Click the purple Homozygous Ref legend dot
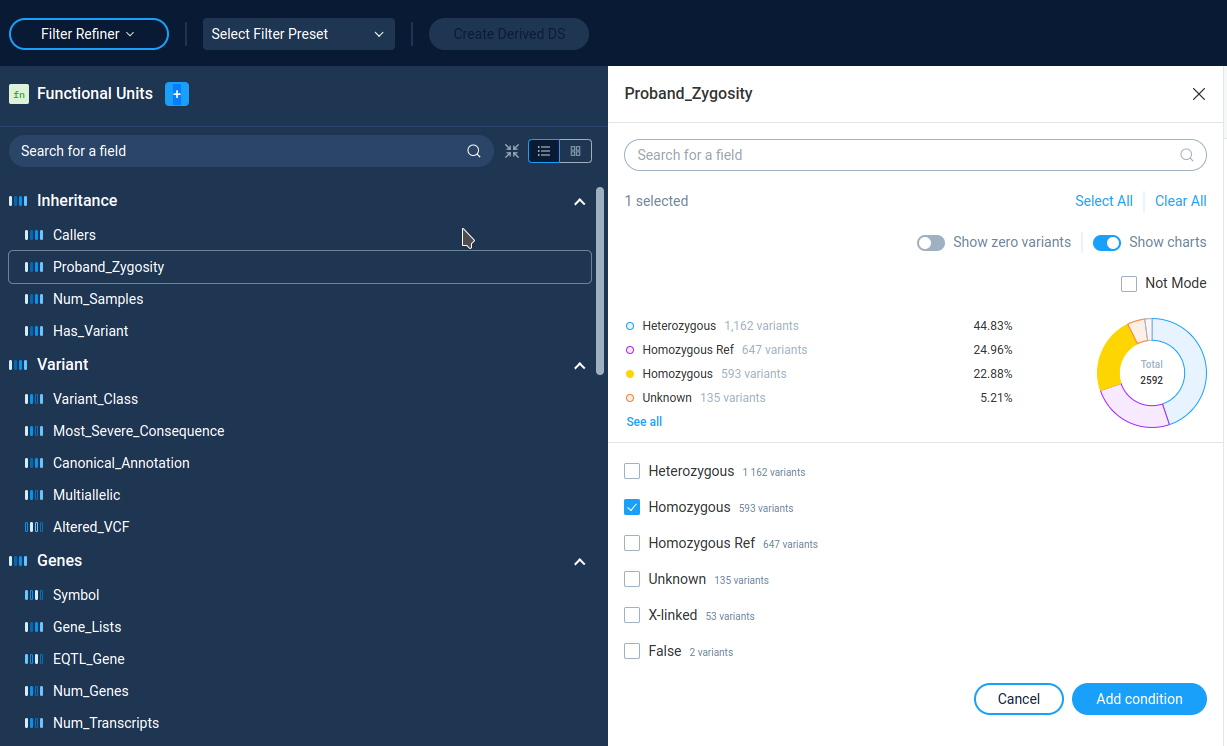Screen dimensions: 1227x746 coord(630,350)
